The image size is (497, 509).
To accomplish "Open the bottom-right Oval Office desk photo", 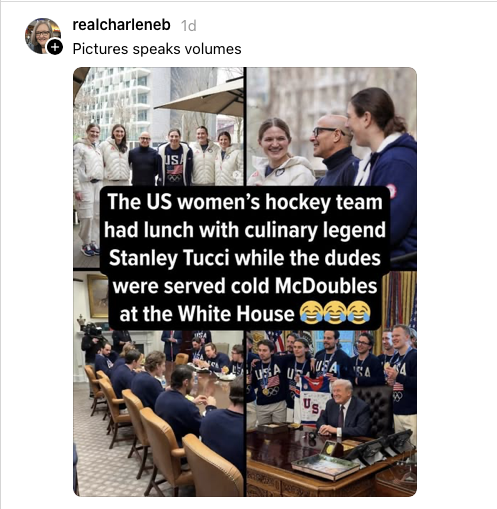I will [x=332, y=413].
